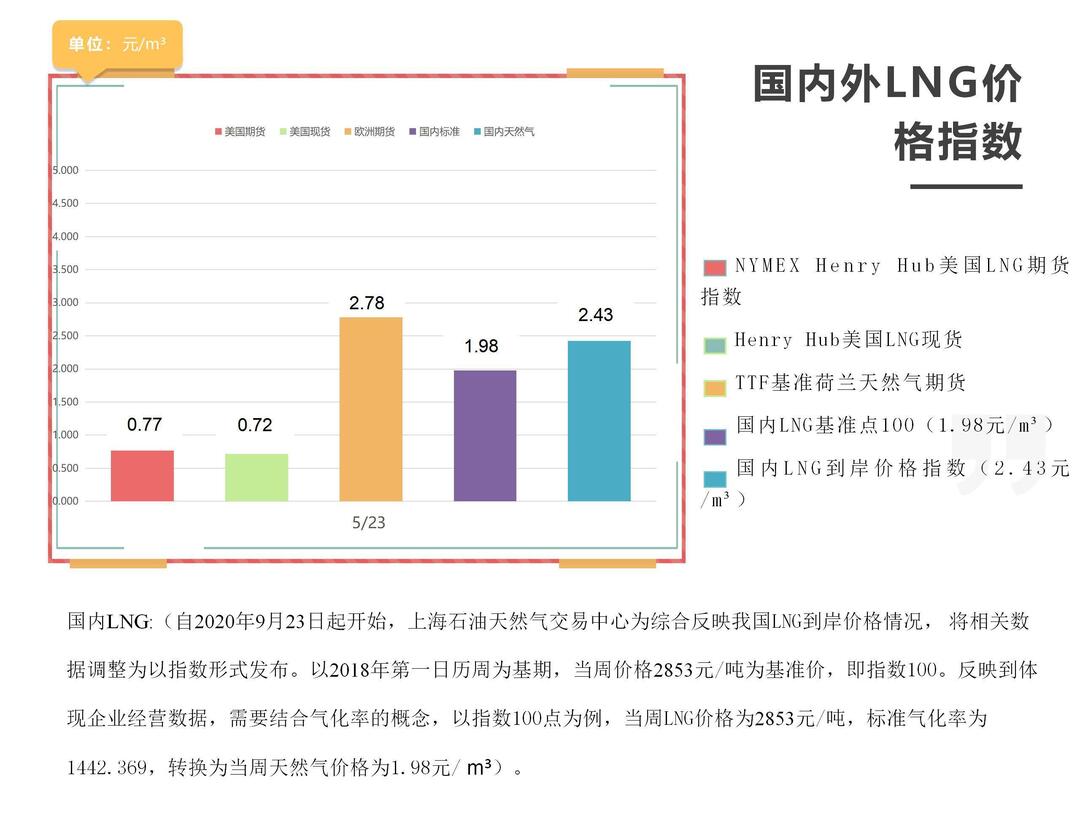
Task: Click the 欧洲期货 orange legend swatch
Action: 348,132
